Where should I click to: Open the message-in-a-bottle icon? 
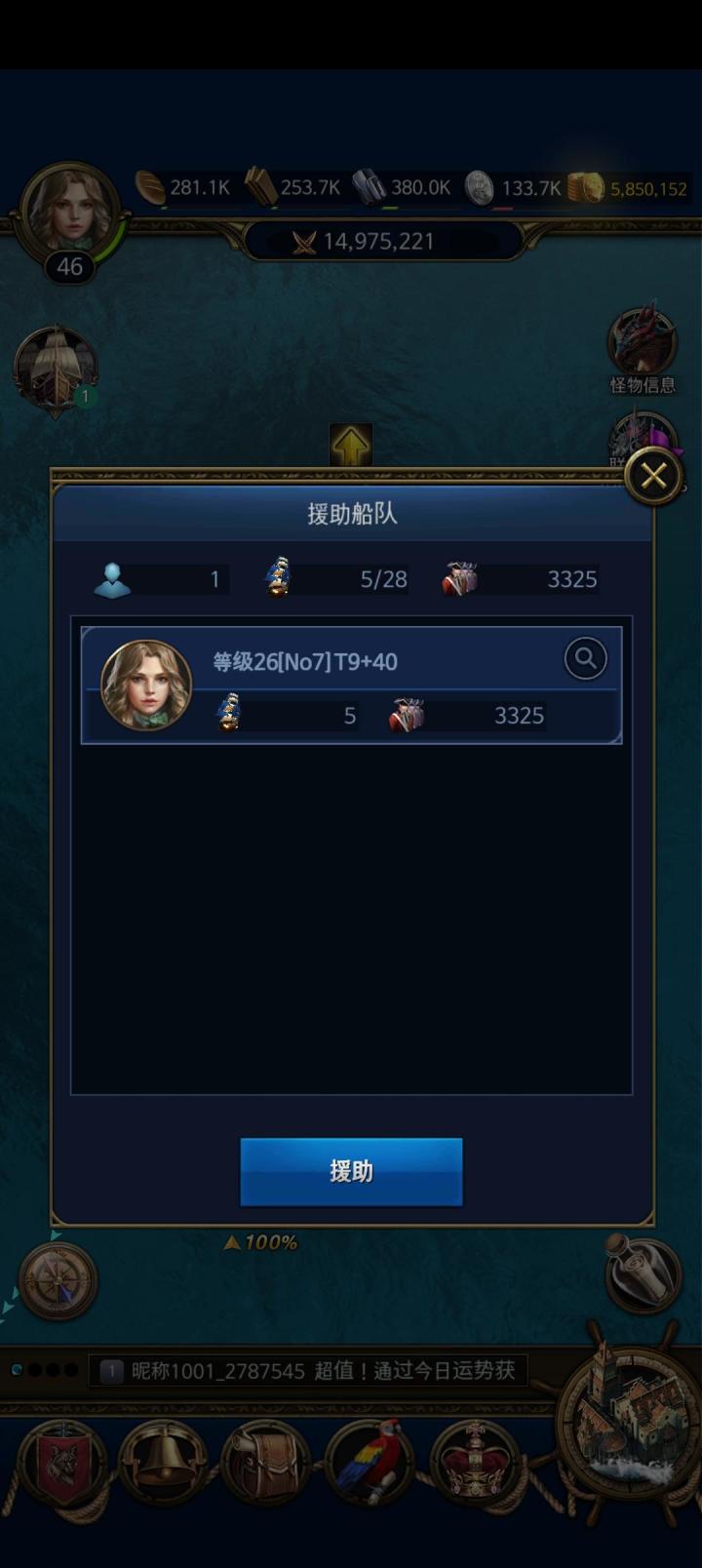pyautogui.click(x=642, y=1273)
